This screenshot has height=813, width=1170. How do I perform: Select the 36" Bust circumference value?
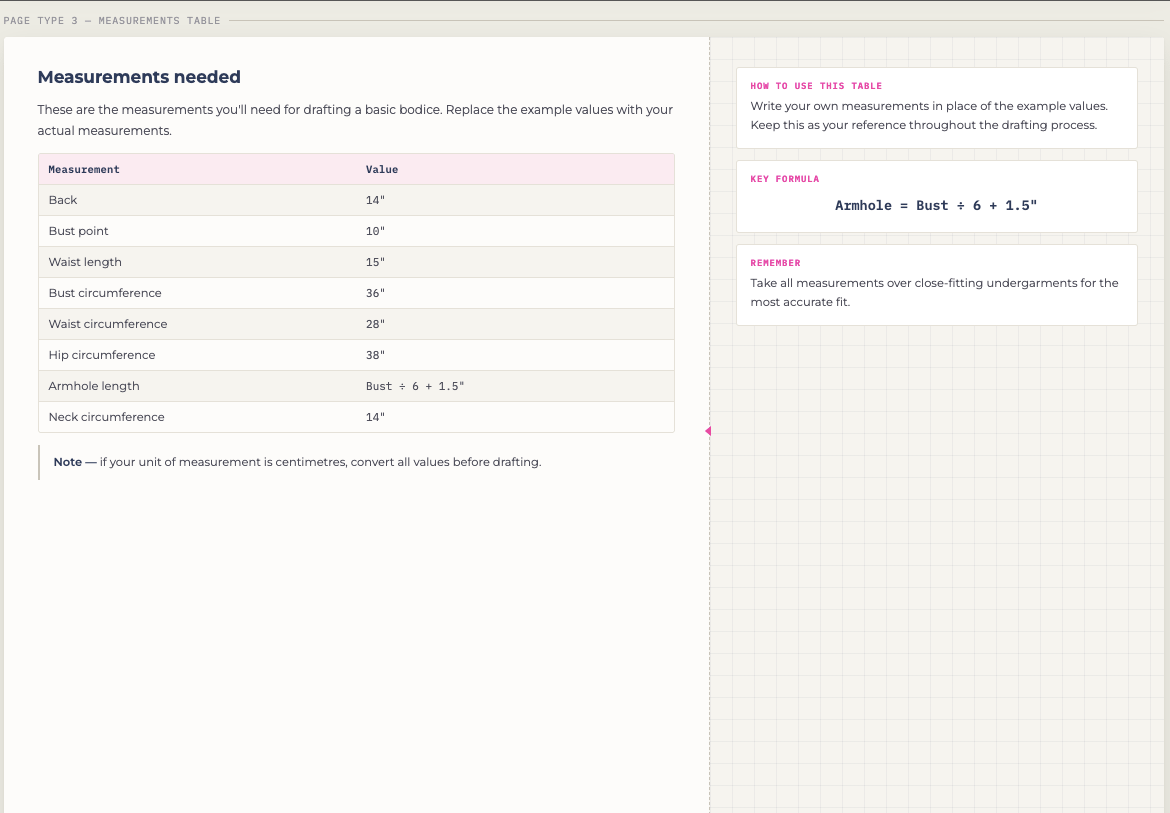(375, 293)
